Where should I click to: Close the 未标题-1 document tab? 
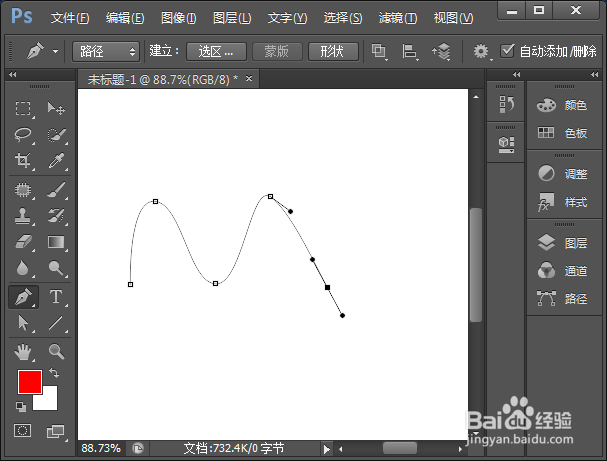249,79
